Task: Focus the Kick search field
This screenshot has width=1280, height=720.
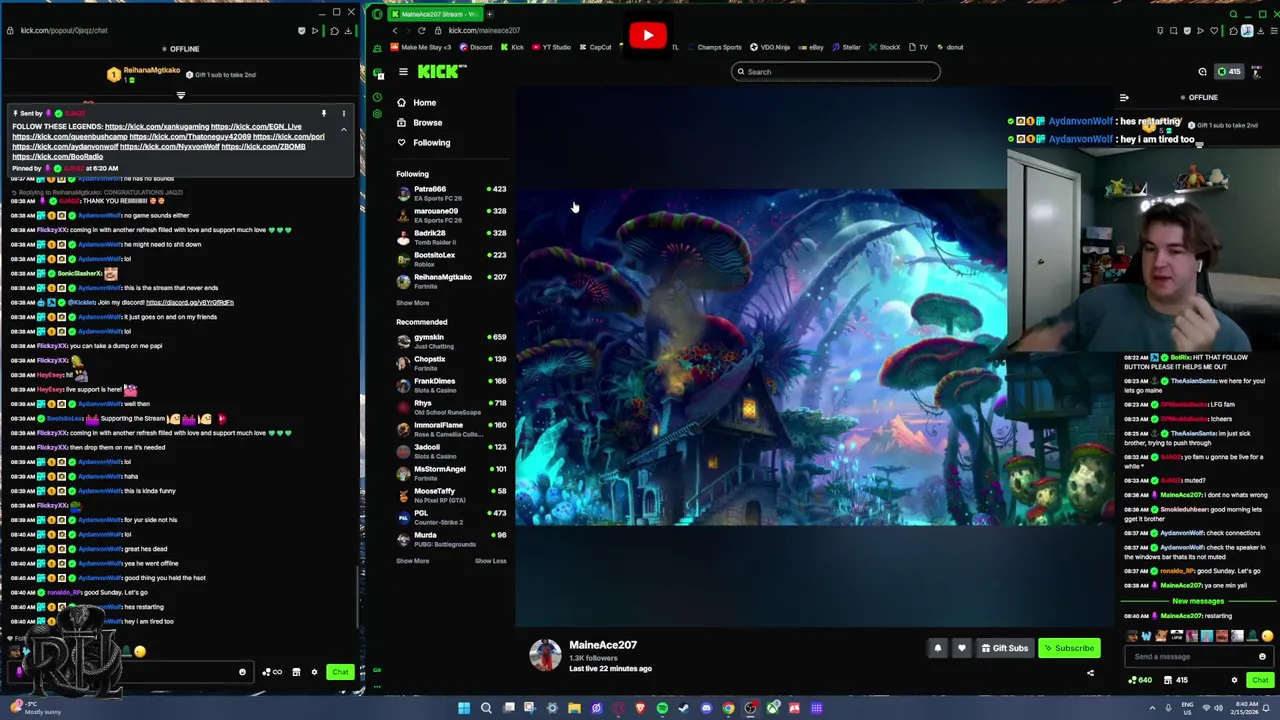Action: (x=835, y=72)
